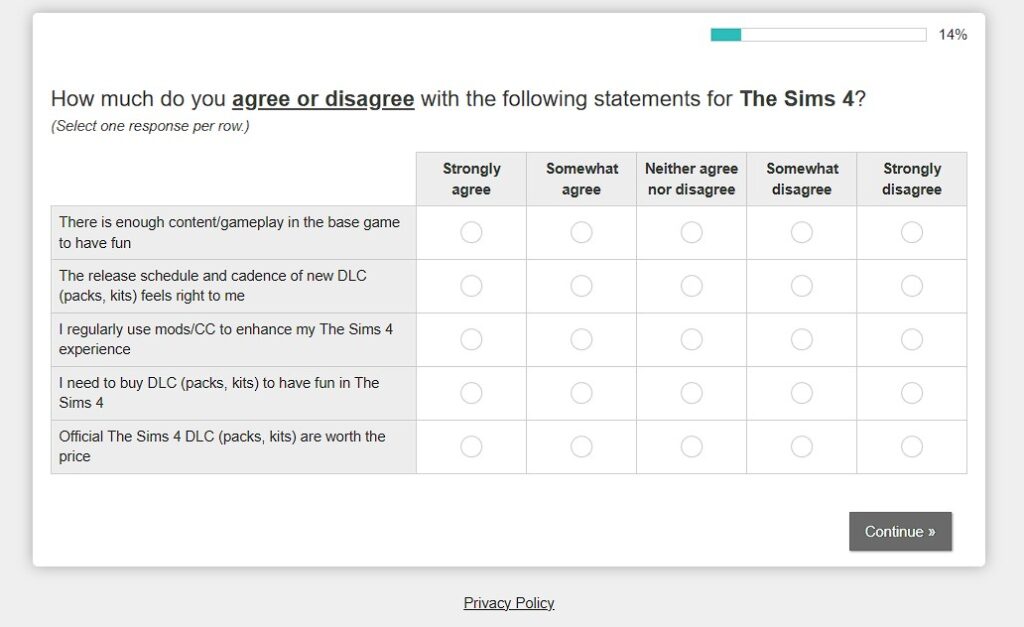The height and width of the screenshot is (627, 1024).
Task: Select Strongly agree for DLC worth the price
Action: pos(471,447)
